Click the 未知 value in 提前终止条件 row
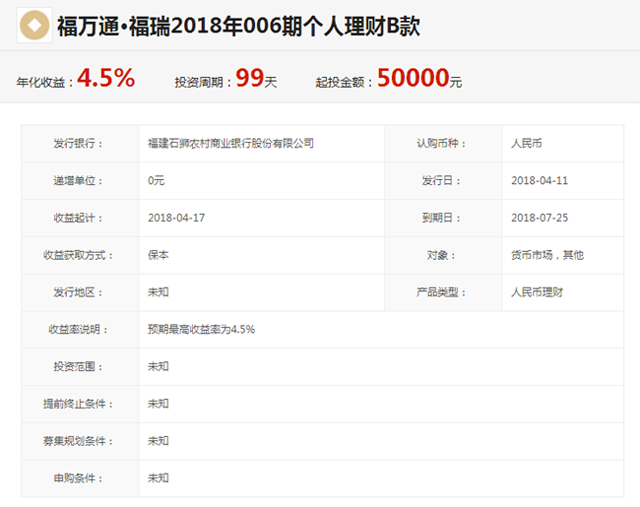This screenshot has width=640, height=507. 158,404
